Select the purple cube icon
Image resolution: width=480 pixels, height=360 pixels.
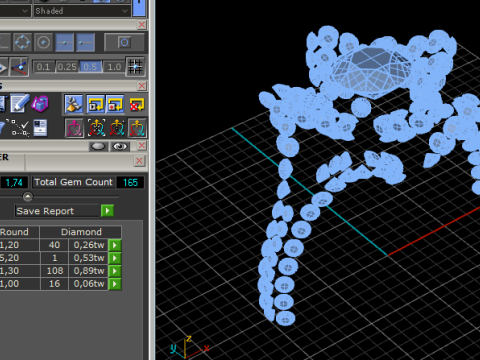[x=40, y=104]
